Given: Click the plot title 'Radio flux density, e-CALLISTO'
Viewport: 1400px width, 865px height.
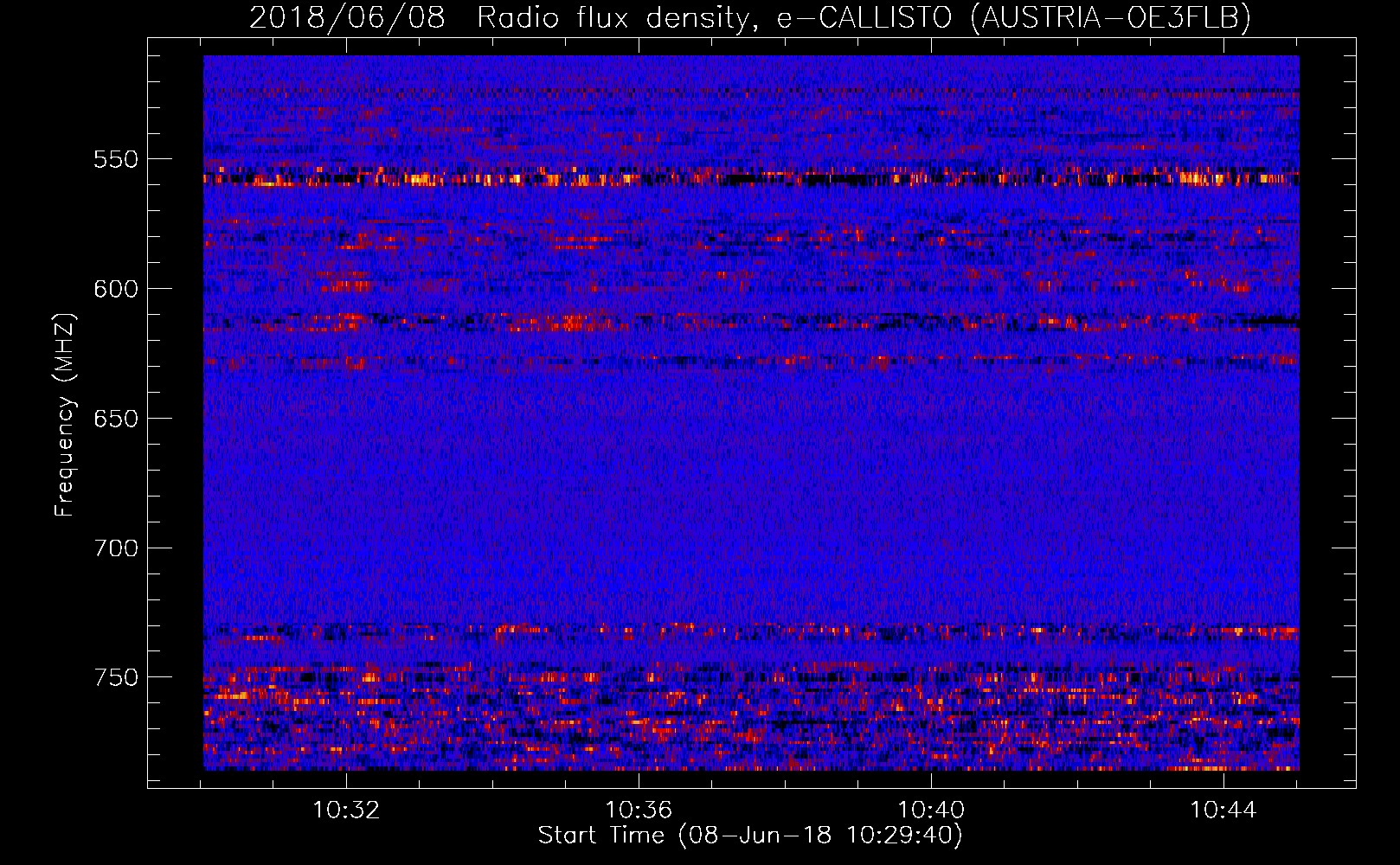Looking at the screenshot, I should [x=715, y=17].
